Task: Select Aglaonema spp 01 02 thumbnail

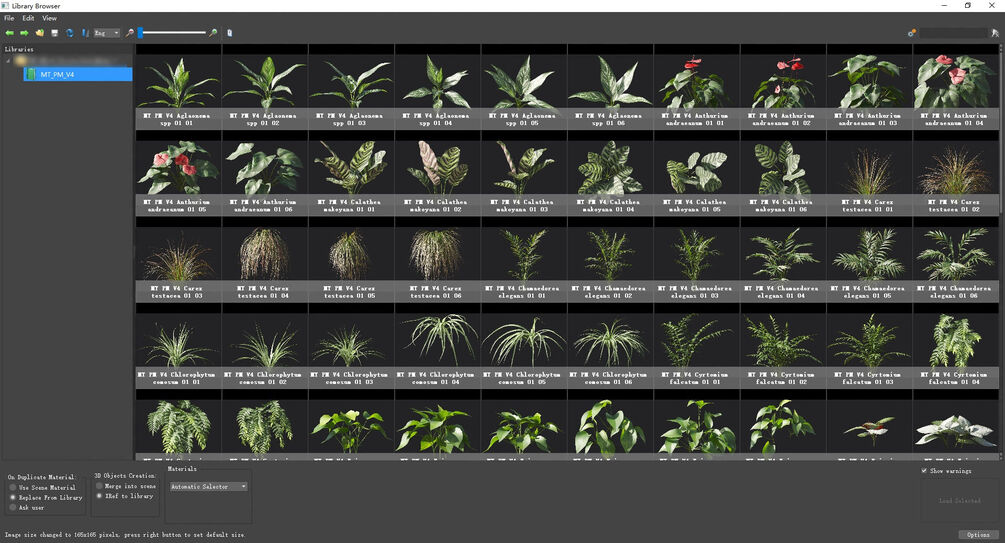Action: click(264, 87)
